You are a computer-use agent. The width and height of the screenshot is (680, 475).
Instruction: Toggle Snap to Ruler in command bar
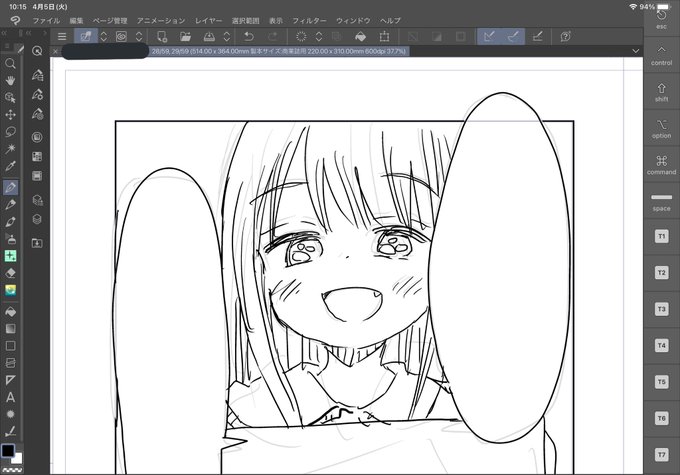pyautogui.click(x=489, y=36)
